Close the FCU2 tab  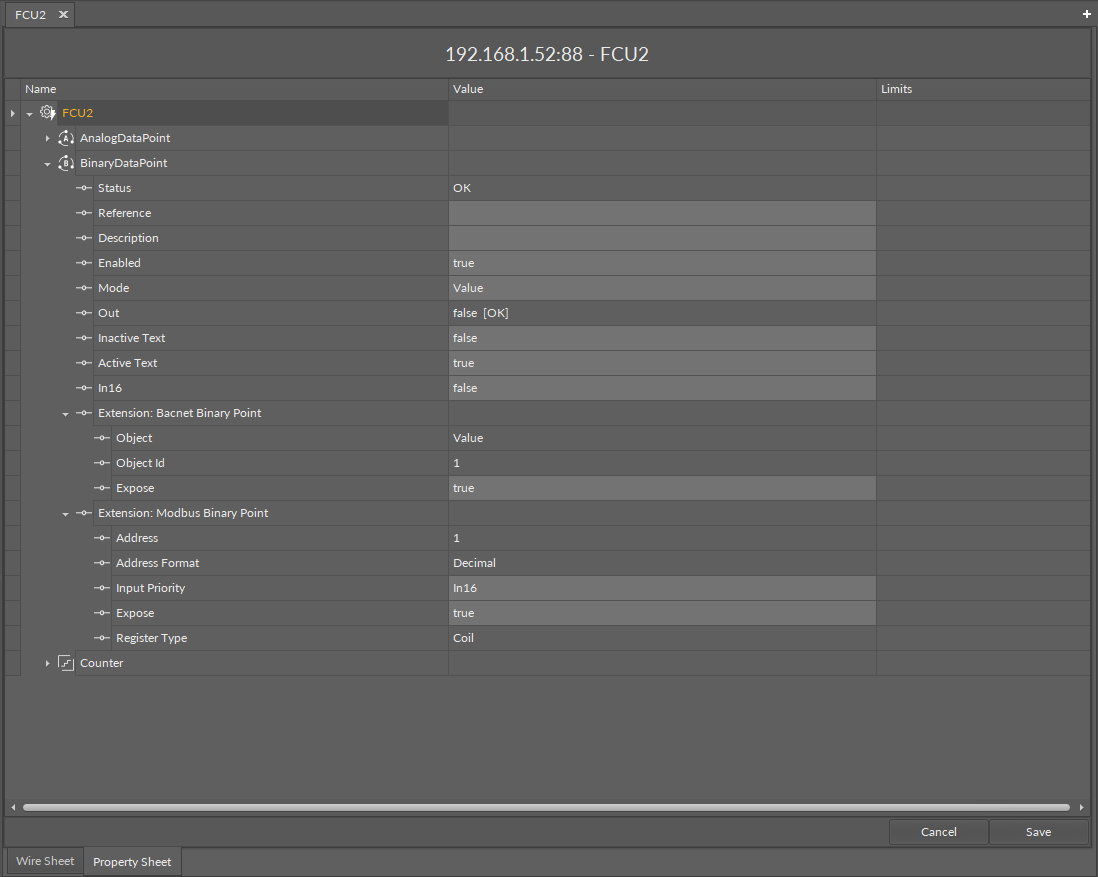(x=63, y=14)
